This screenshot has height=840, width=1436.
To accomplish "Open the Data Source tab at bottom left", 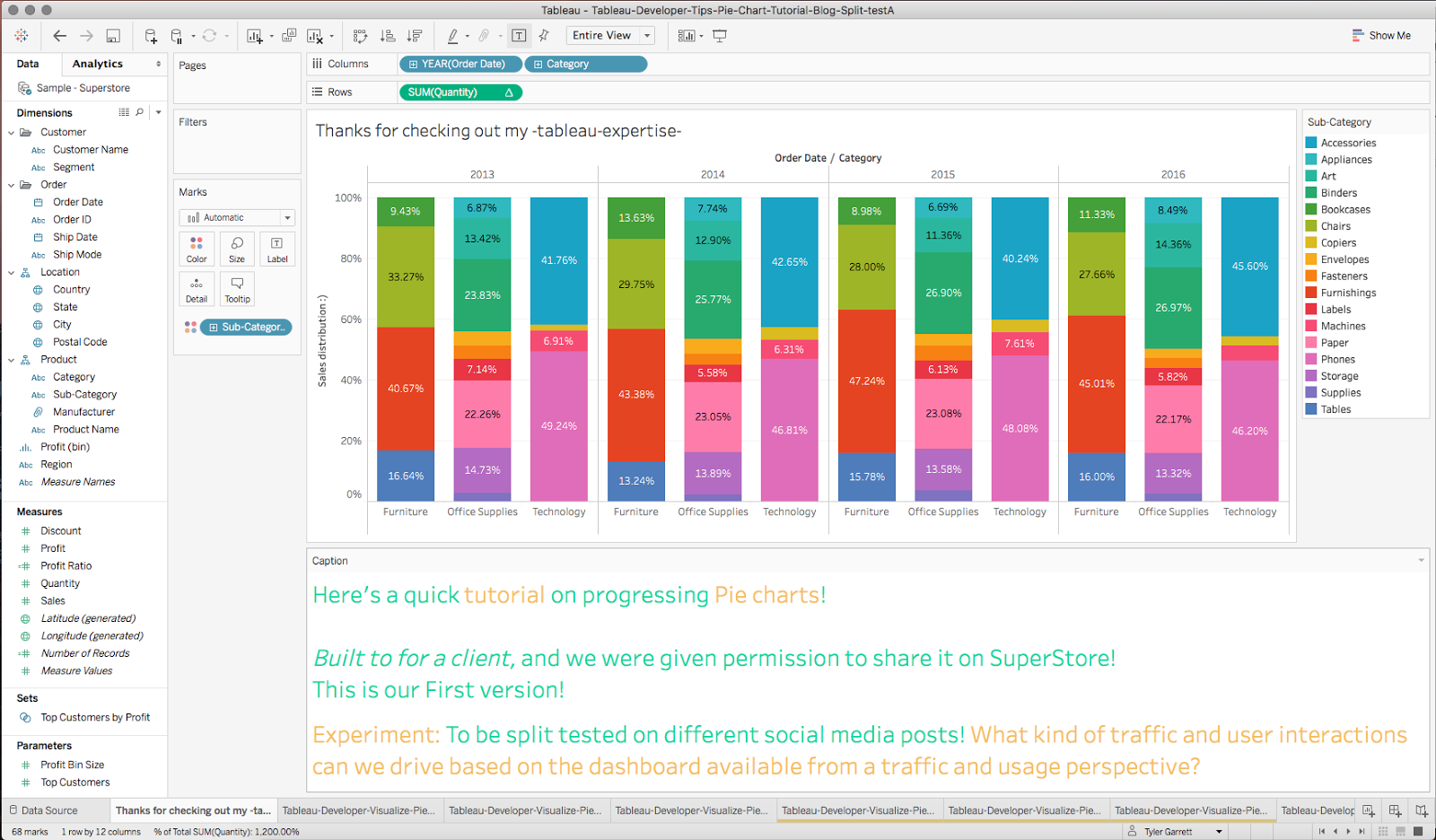I will (49, 809).
